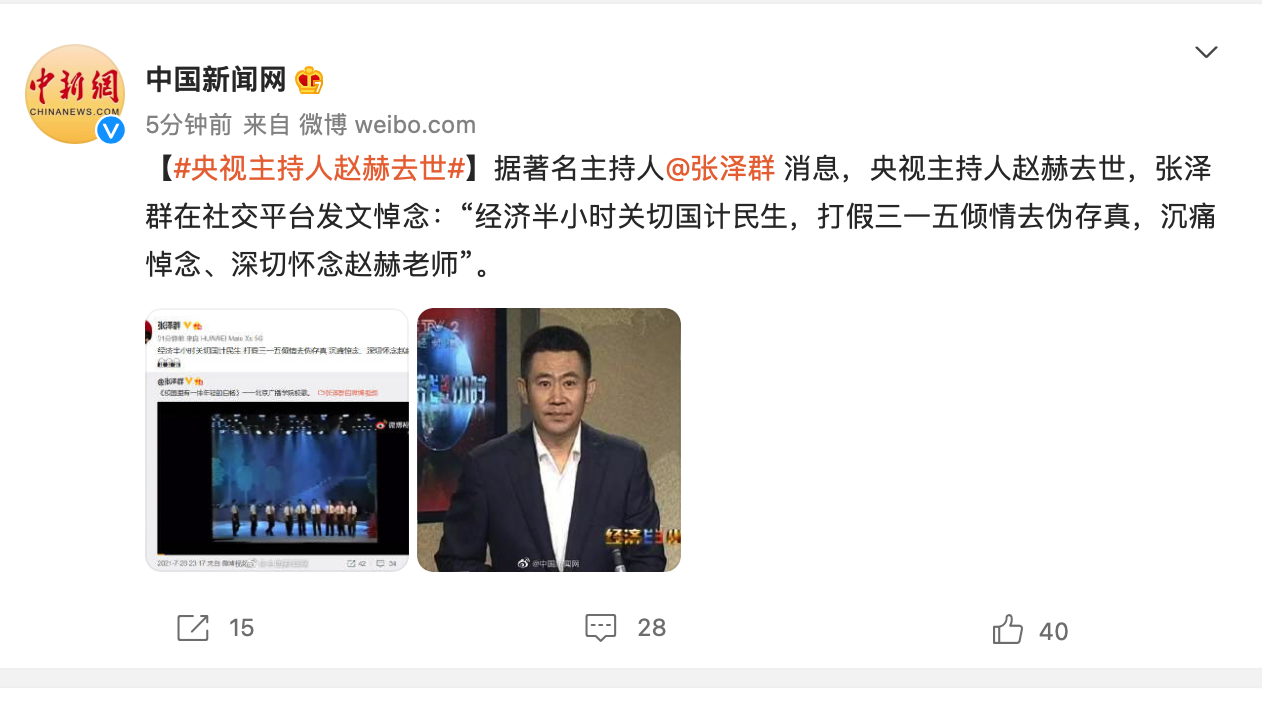
Task: Click the Weibo watermark on portrait photo
Action: coord(548,564)
